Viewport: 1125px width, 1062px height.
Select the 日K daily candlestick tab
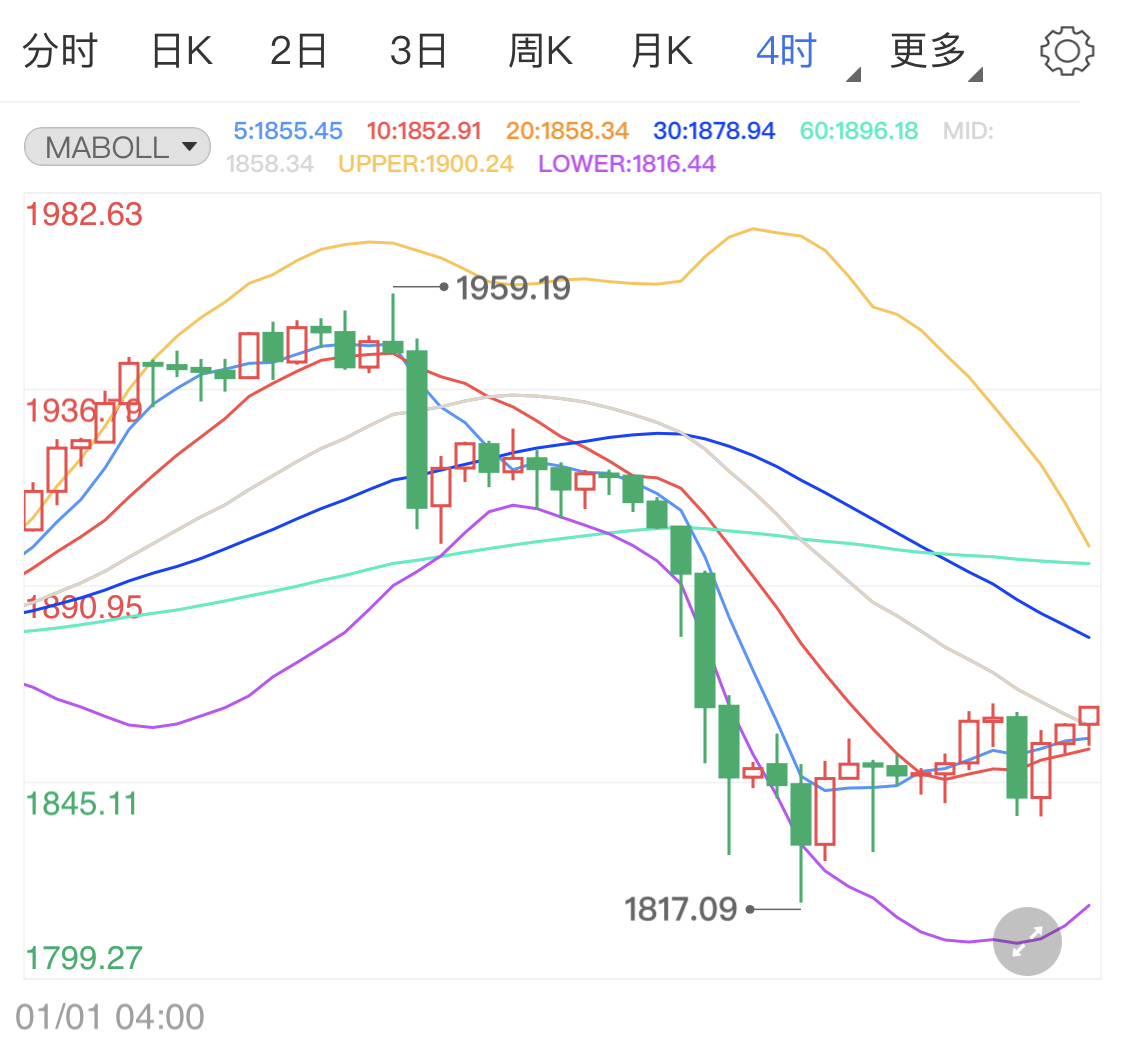tap(182, 51)
